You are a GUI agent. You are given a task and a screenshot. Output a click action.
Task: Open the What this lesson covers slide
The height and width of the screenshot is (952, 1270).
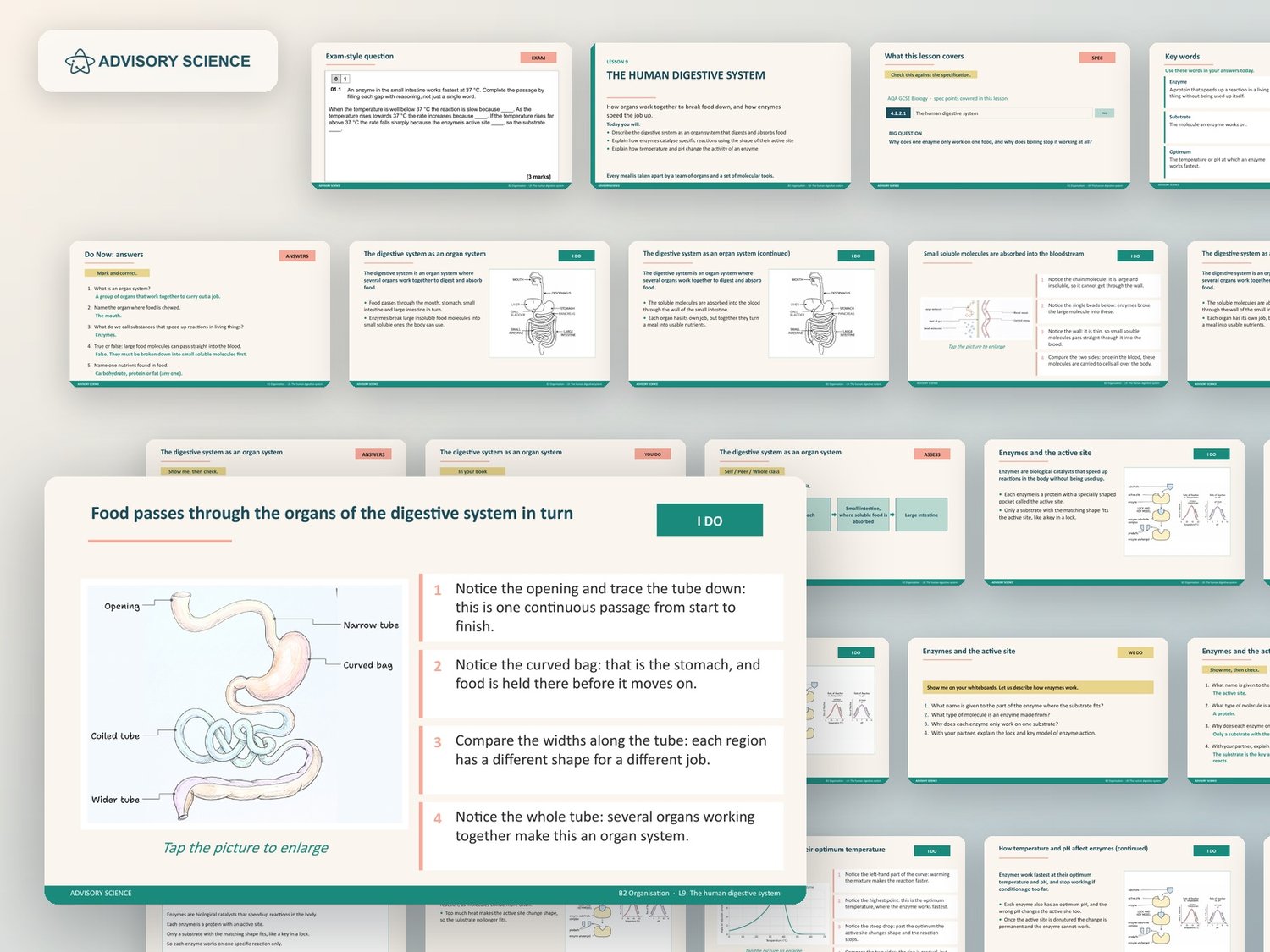1000,116
